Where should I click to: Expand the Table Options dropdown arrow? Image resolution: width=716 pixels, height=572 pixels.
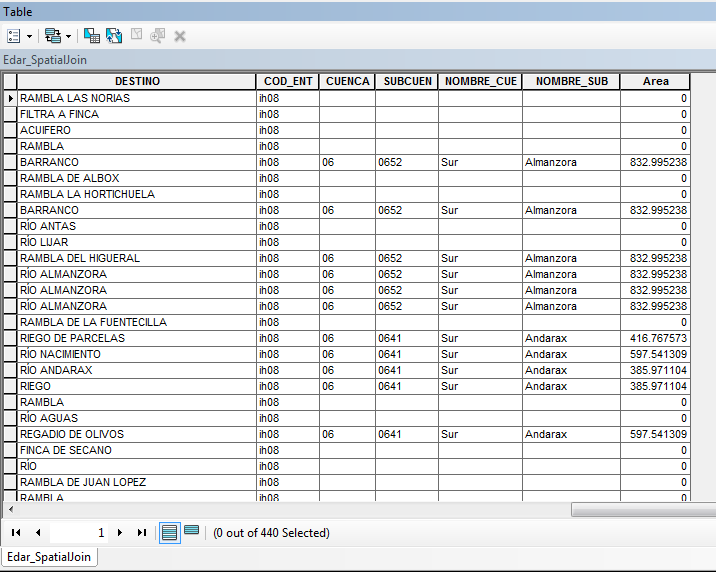(30, 36)
